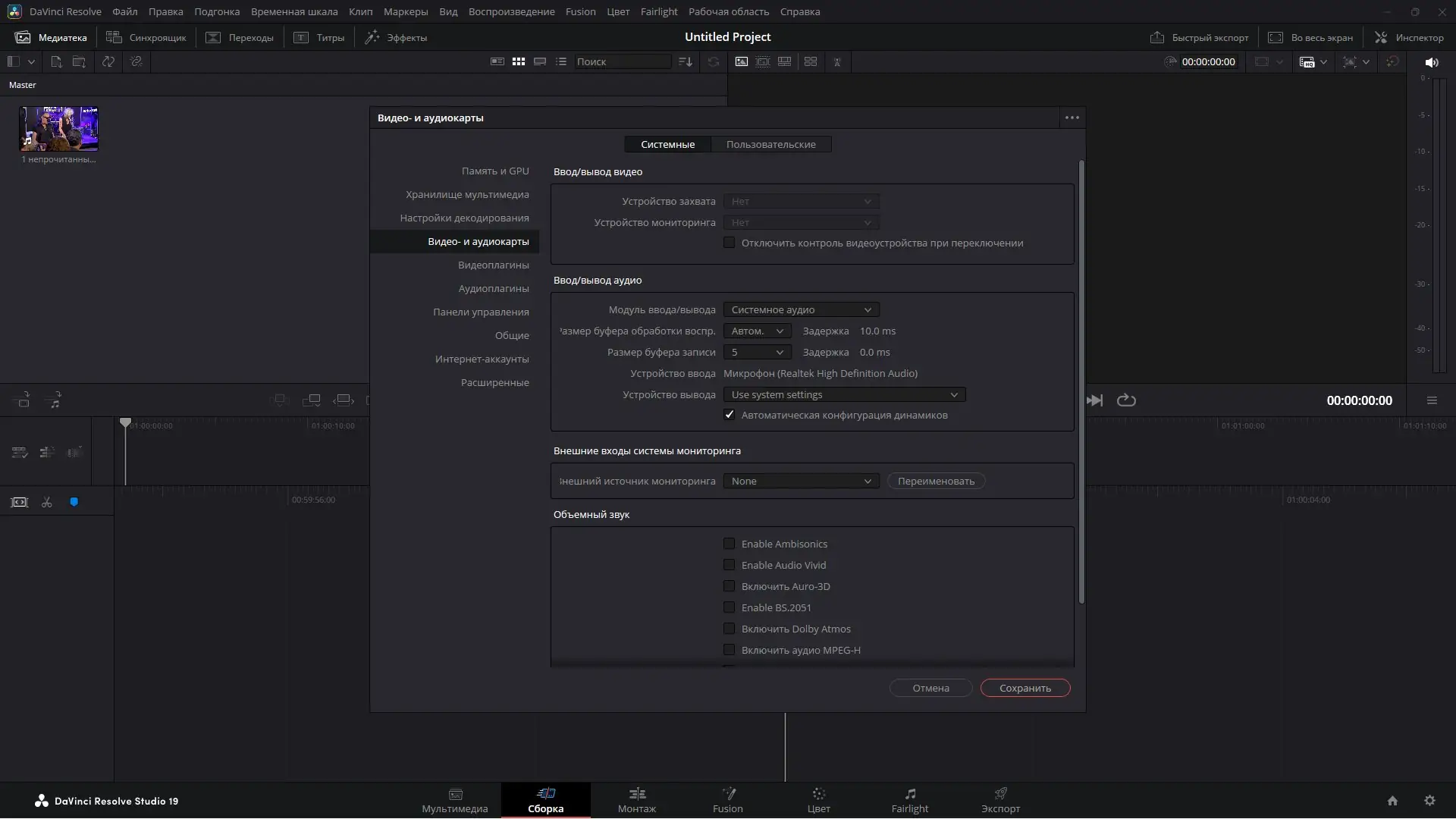Check the Dolby Atmos option
Viewport: 1456px width, 819px height.
click(729, 629)
